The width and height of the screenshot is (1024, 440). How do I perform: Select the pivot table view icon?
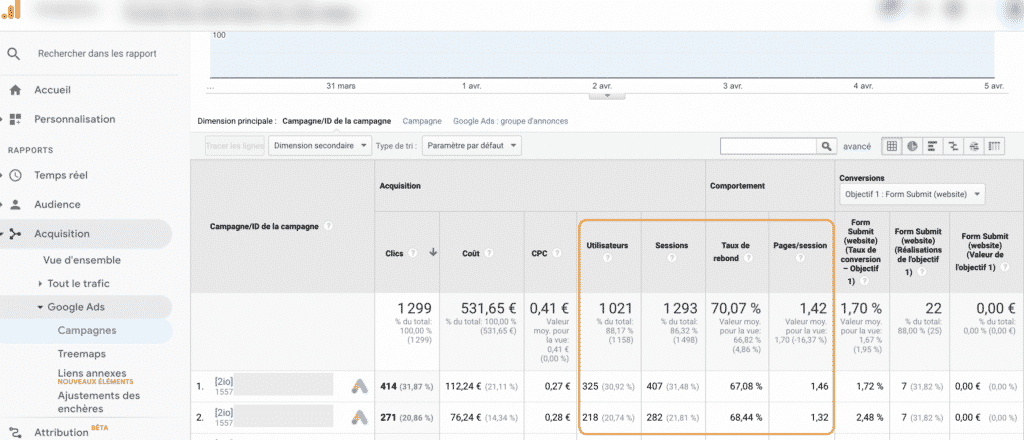coord(994,146)
